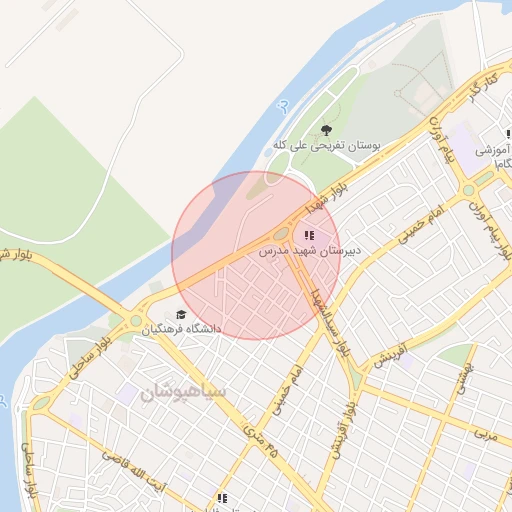Screen dimensions: 512x512
Task: Click the بلوار سیدالشهدا street label
Action: [331, 323]
